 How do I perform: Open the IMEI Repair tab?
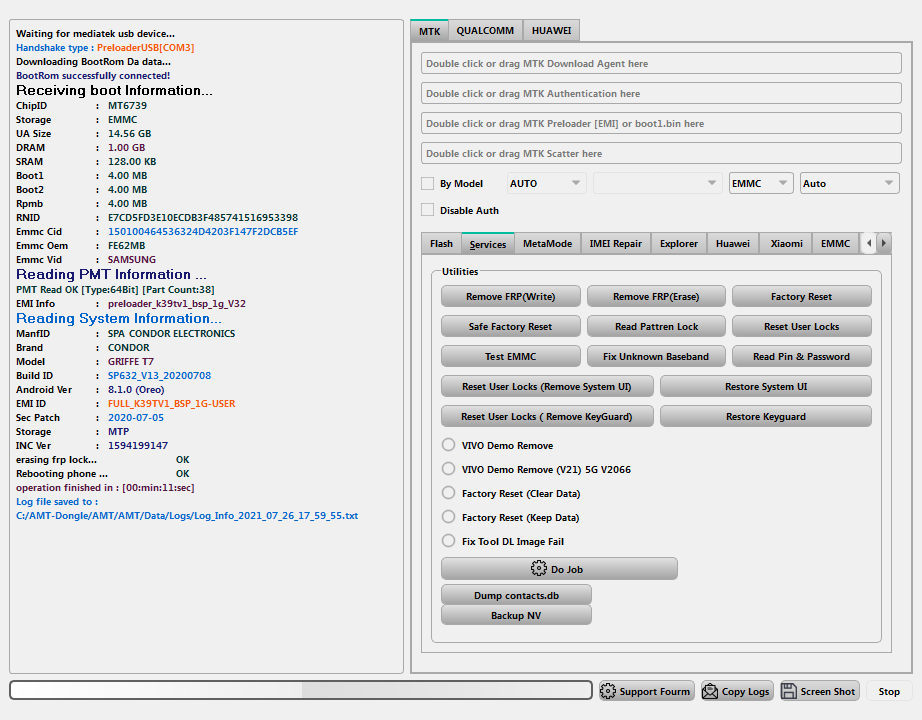pos(615,243)
